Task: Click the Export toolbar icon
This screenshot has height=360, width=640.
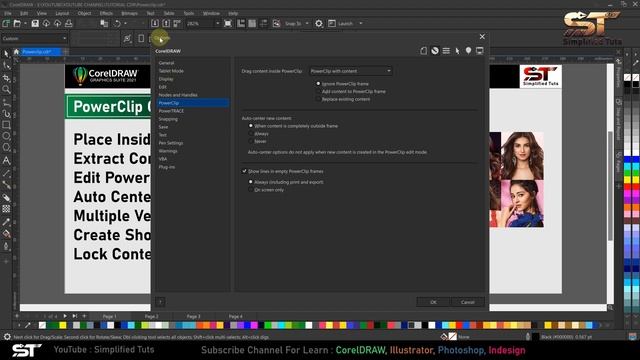Action: tap(166, 23)
